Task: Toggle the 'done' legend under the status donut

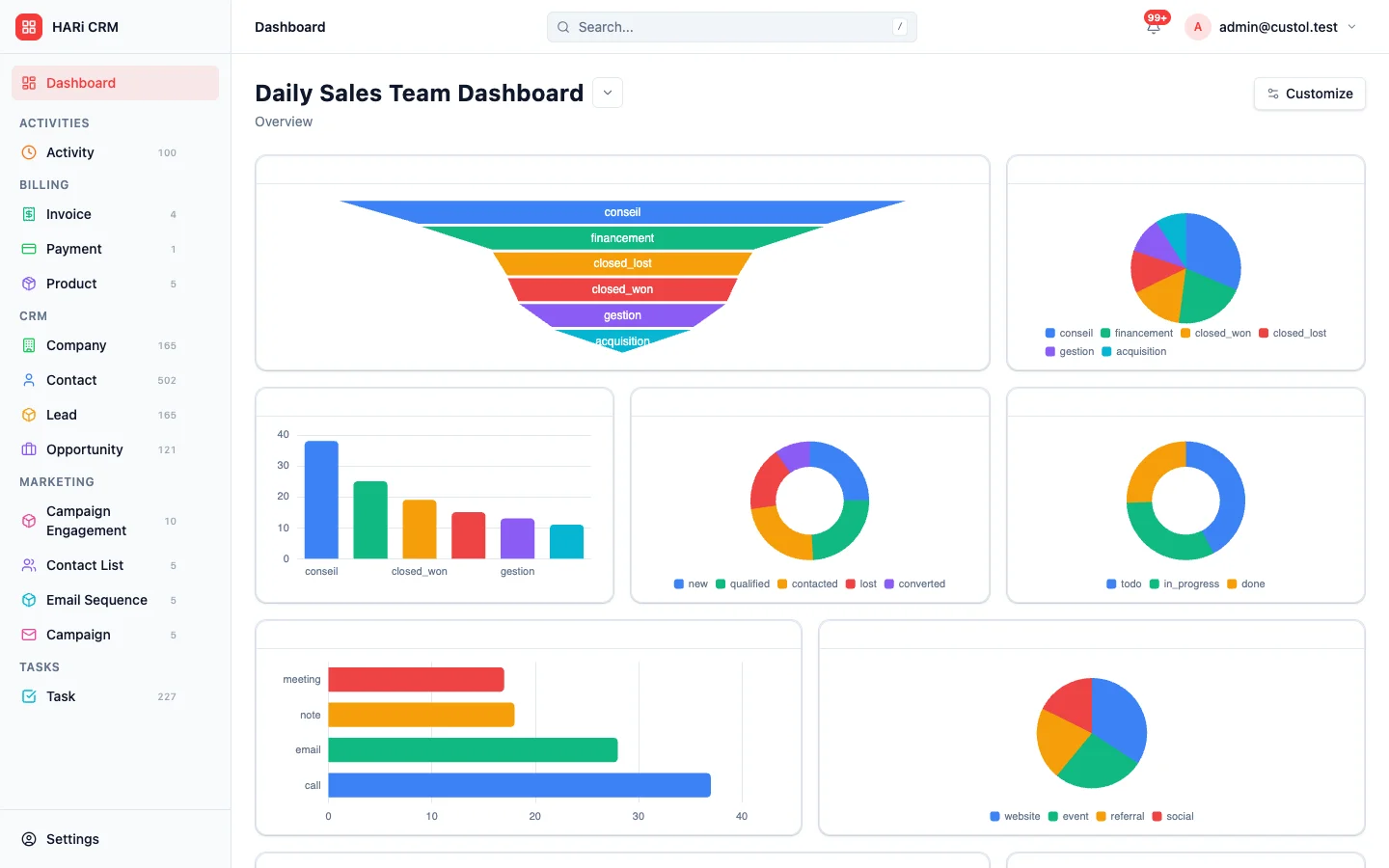Action: (x=1245, y=583)
